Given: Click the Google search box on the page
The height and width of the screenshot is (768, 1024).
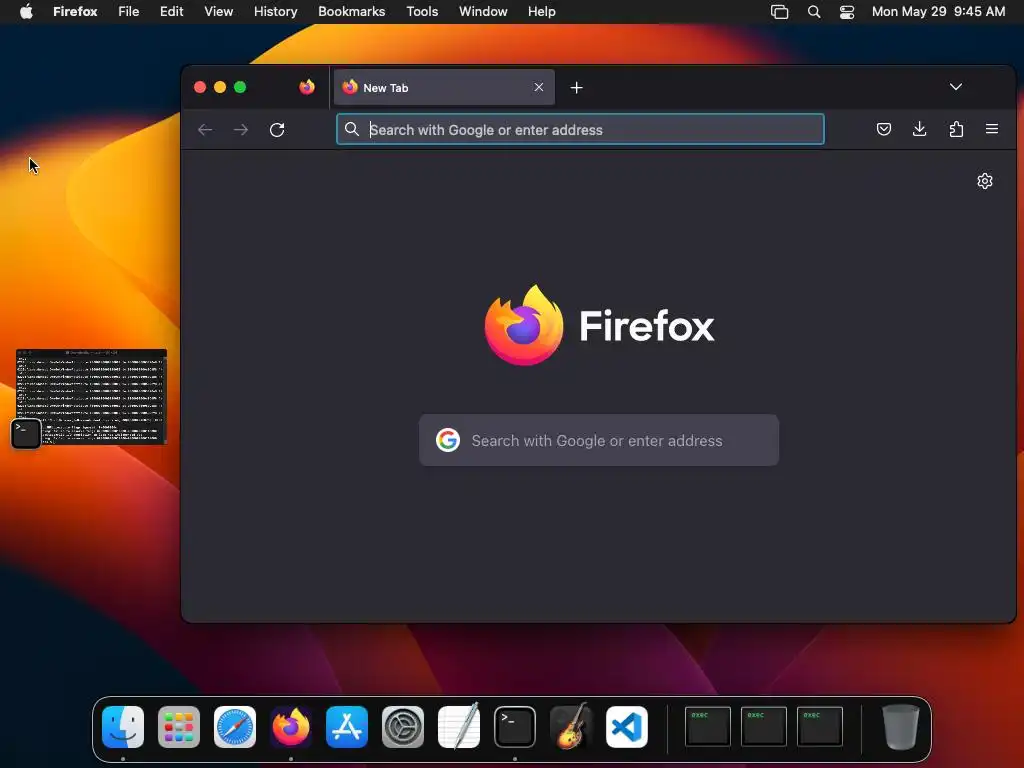Looking at the screenshot, I should [x=599, y=440].
